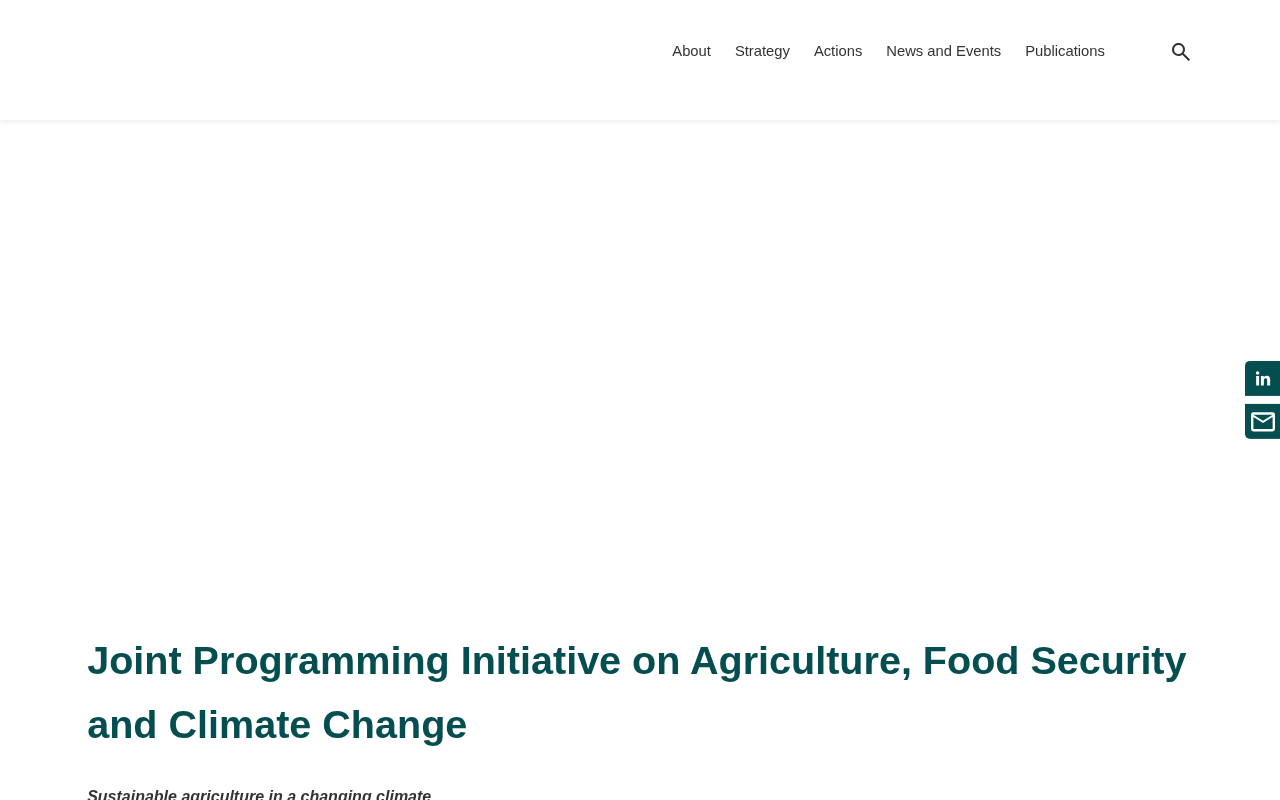
Task: Open the Strategy menu item
Action: (762, 51)
